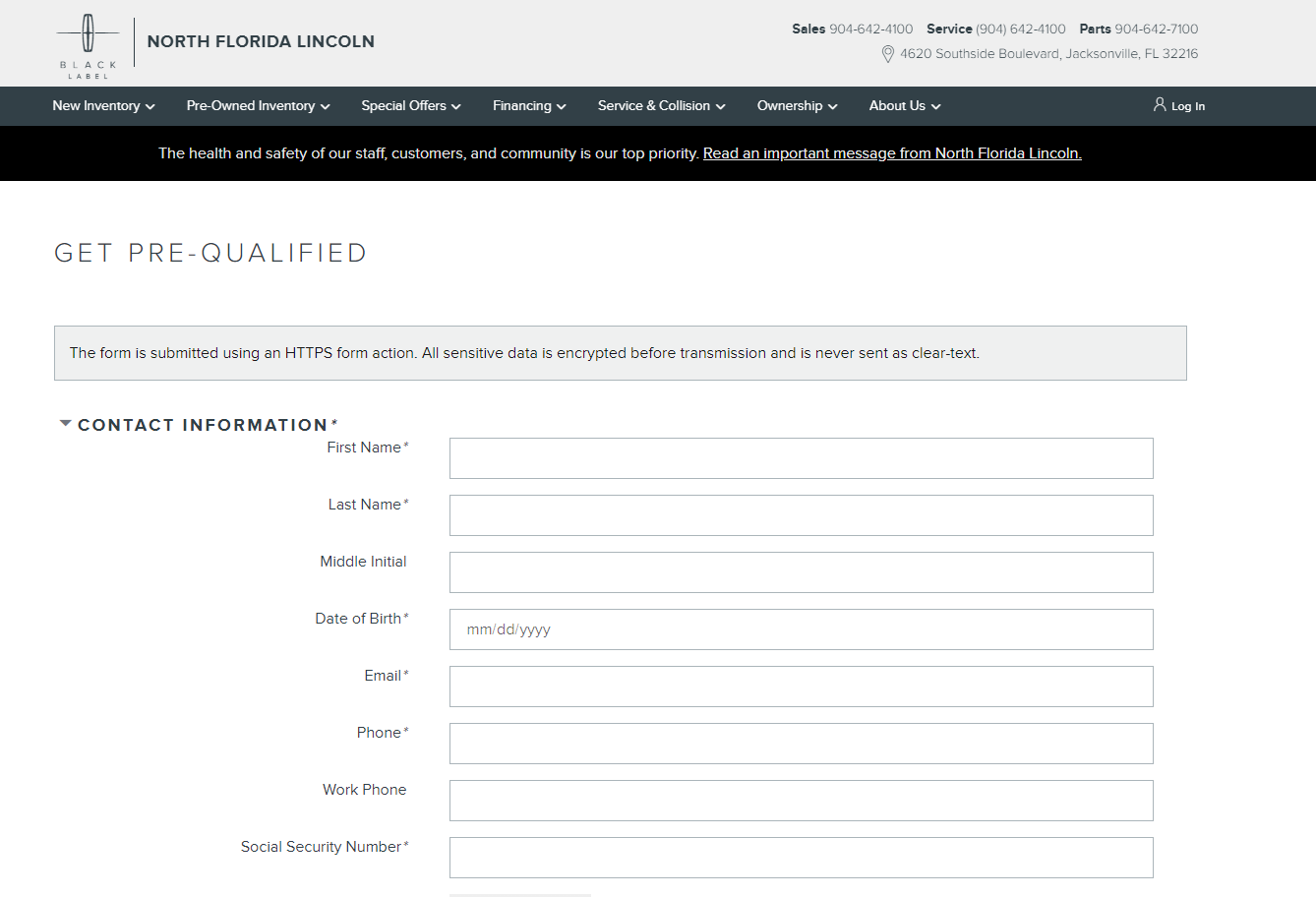Expand the About Us menu
This screenshot has width=1316, height=897.
905,106
